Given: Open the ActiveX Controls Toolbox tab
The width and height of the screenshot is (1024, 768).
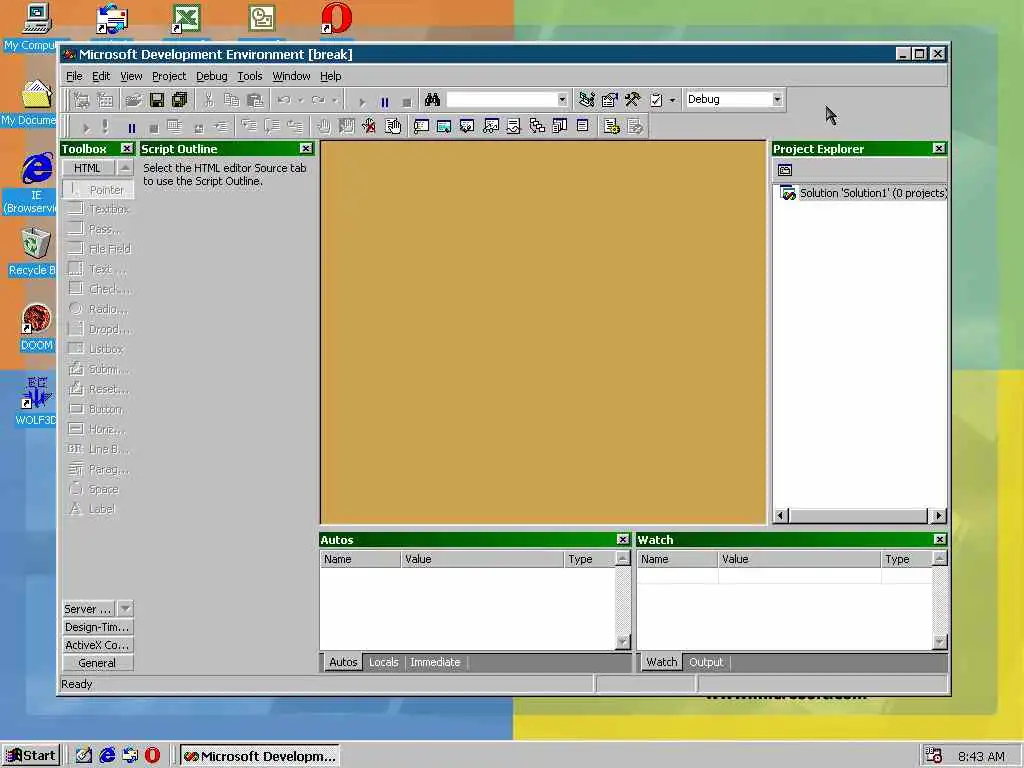Looking at the screenshot, I should pos(97,645).
